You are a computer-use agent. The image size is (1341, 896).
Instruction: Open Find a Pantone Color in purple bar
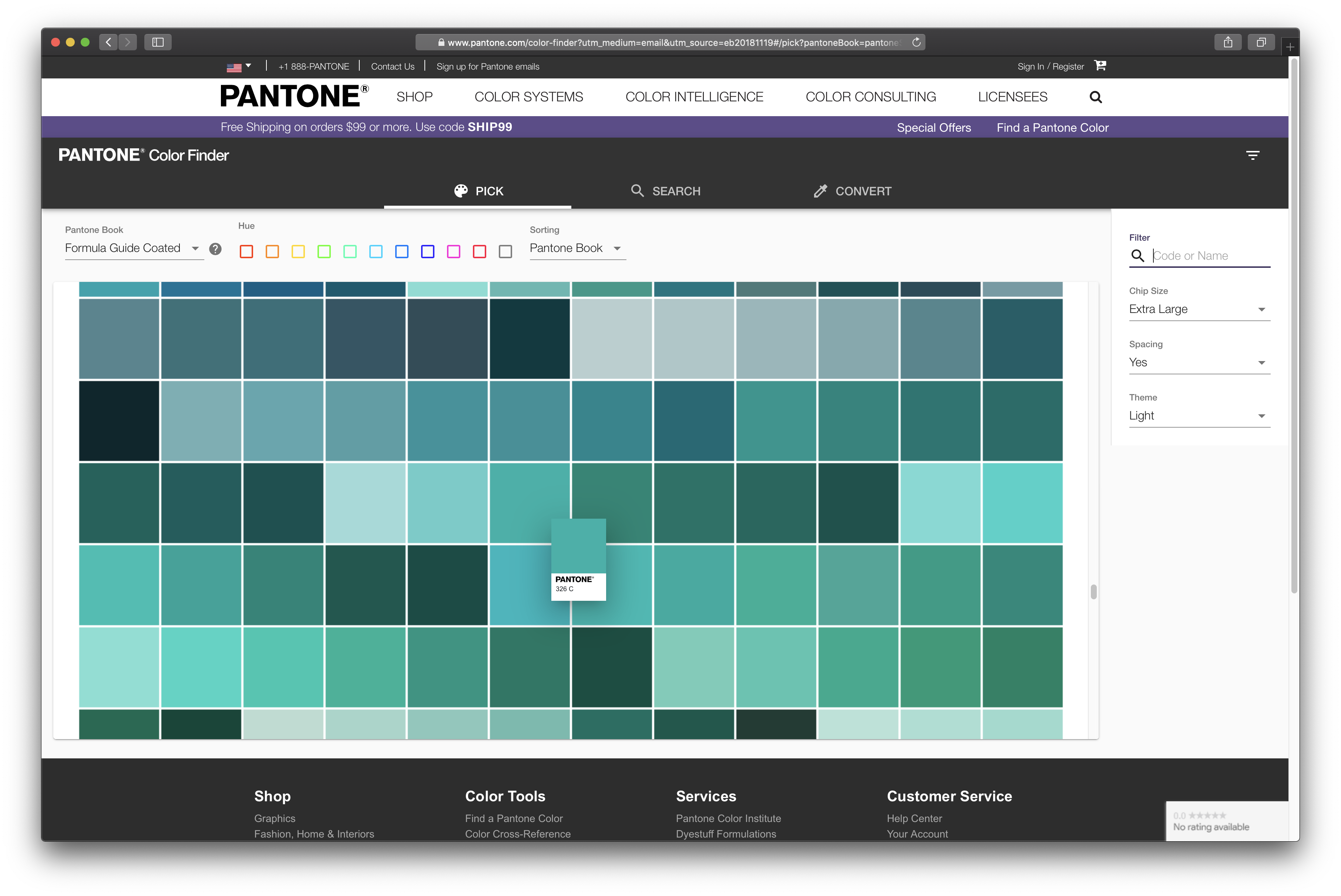(x=1052, y=127)
